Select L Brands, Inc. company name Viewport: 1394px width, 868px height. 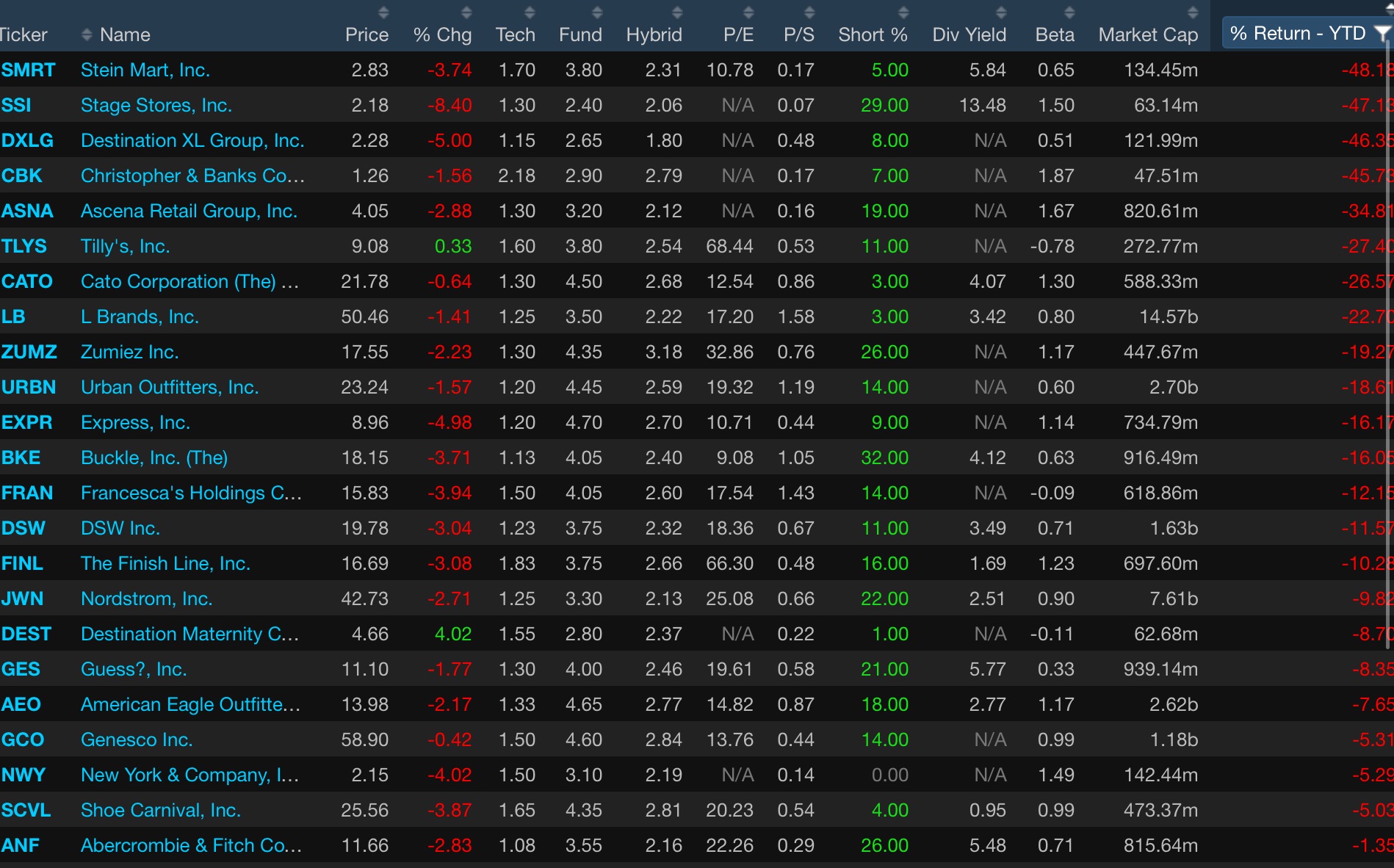(x=140, y=317)
